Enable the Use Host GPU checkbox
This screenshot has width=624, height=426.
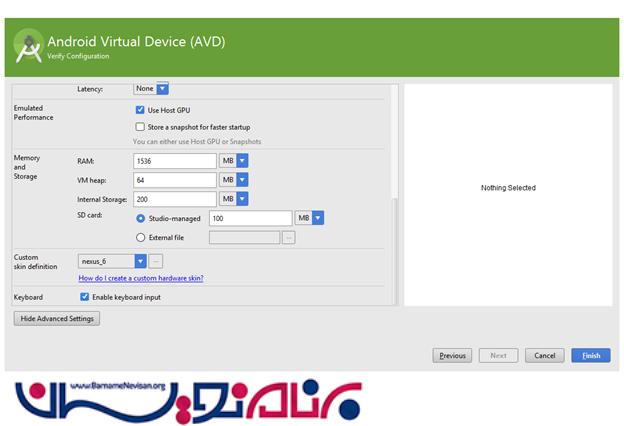pos(140,110)
